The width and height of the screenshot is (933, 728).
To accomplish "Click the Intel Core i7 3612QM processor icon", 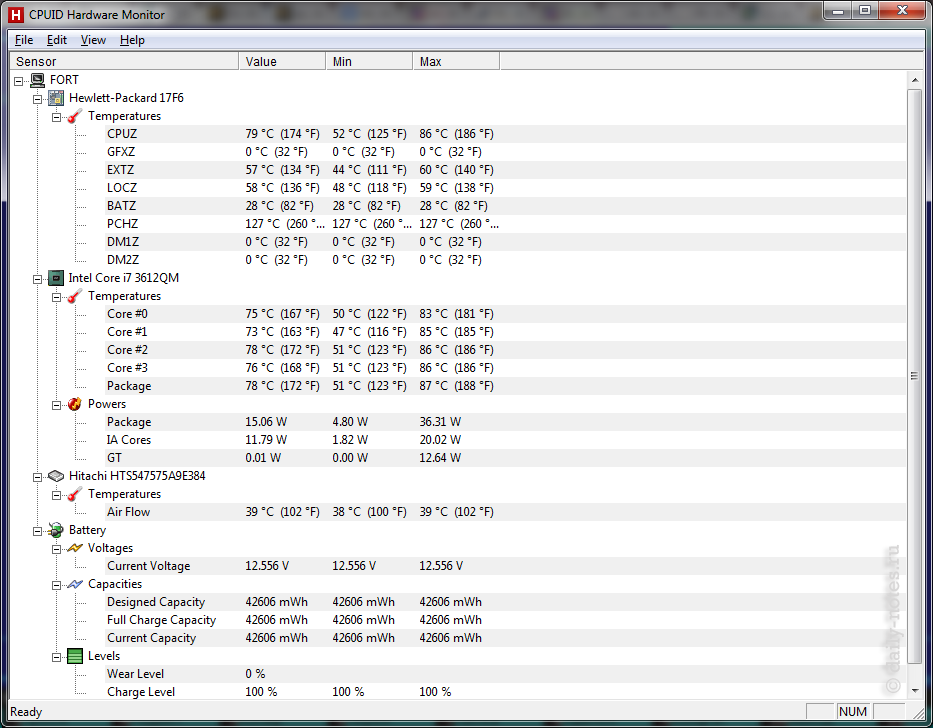I will tap(57, 278).
